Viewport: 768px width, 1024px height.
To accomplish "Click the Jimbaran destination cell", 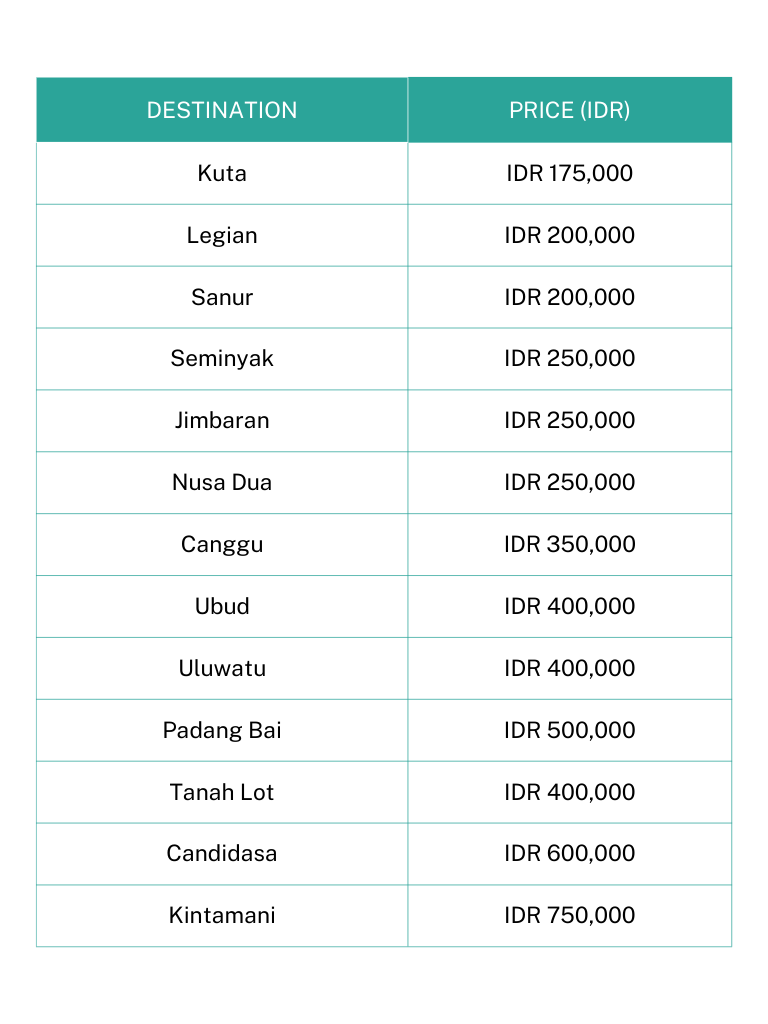I will tap(222, 420).
